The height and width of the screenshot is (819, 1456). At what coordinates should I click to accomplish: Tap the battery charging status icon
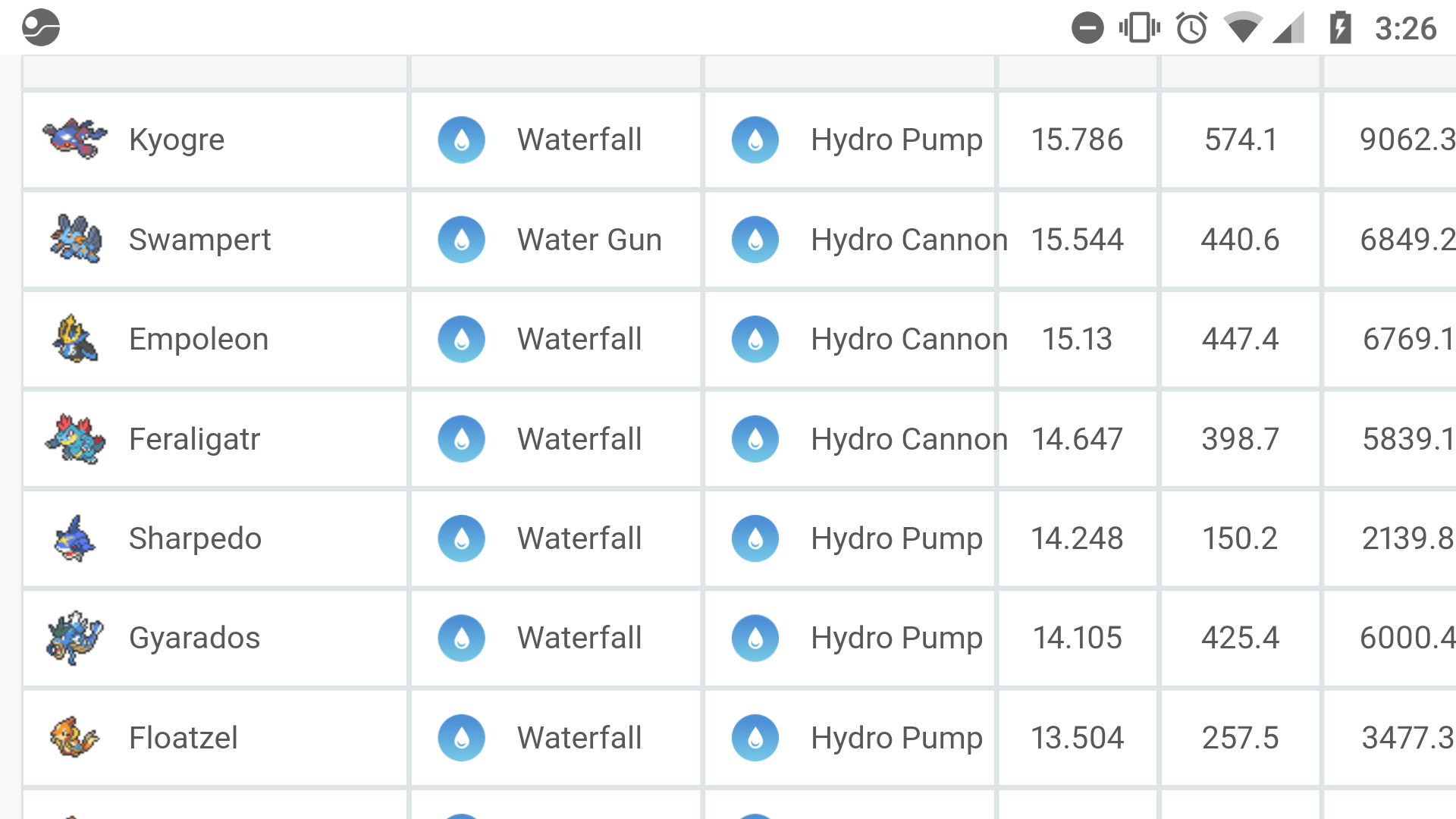pos(1341,28)
